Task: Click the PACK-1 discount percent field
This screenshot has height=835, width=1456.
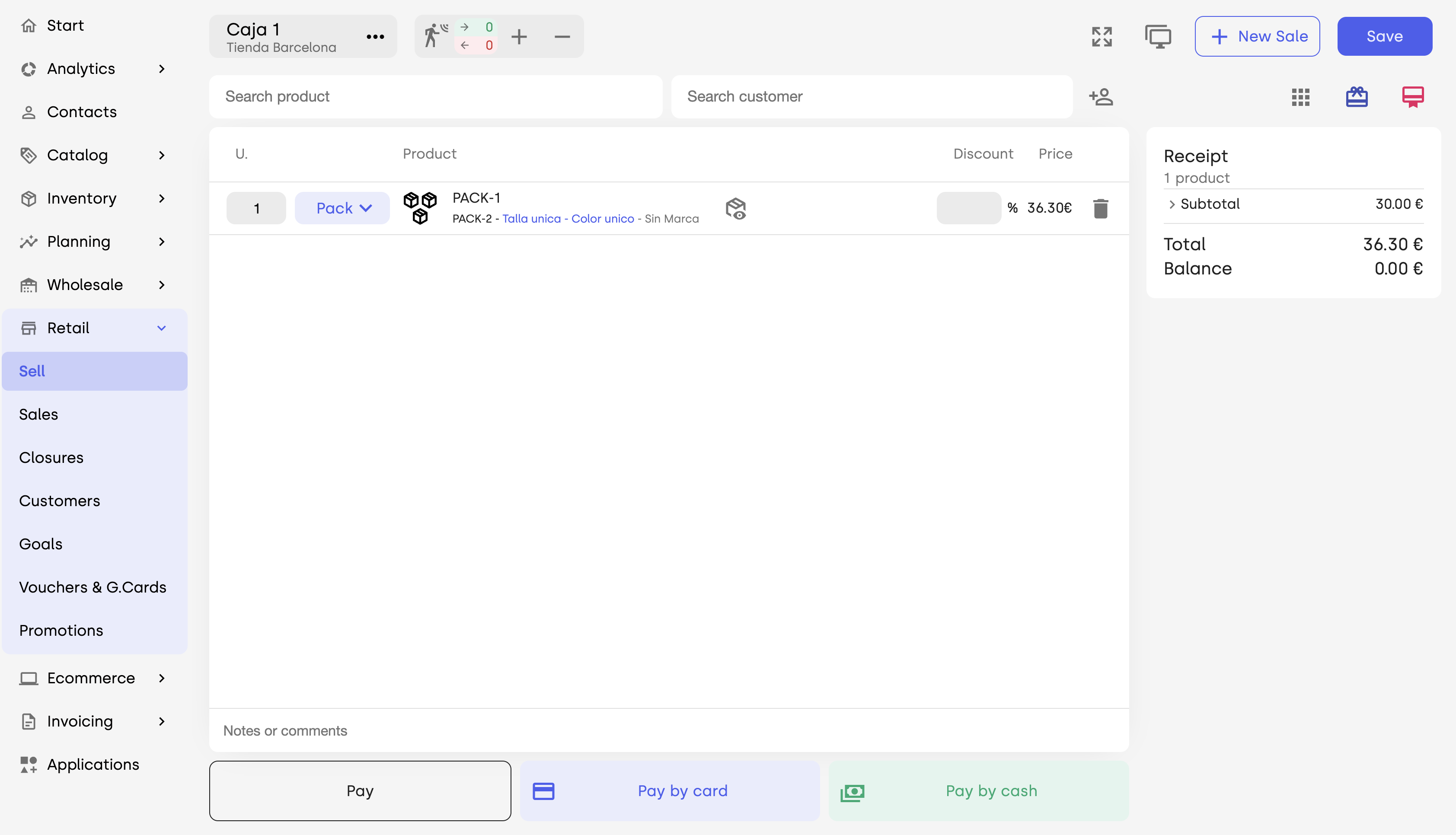Action: coord(968,208)
